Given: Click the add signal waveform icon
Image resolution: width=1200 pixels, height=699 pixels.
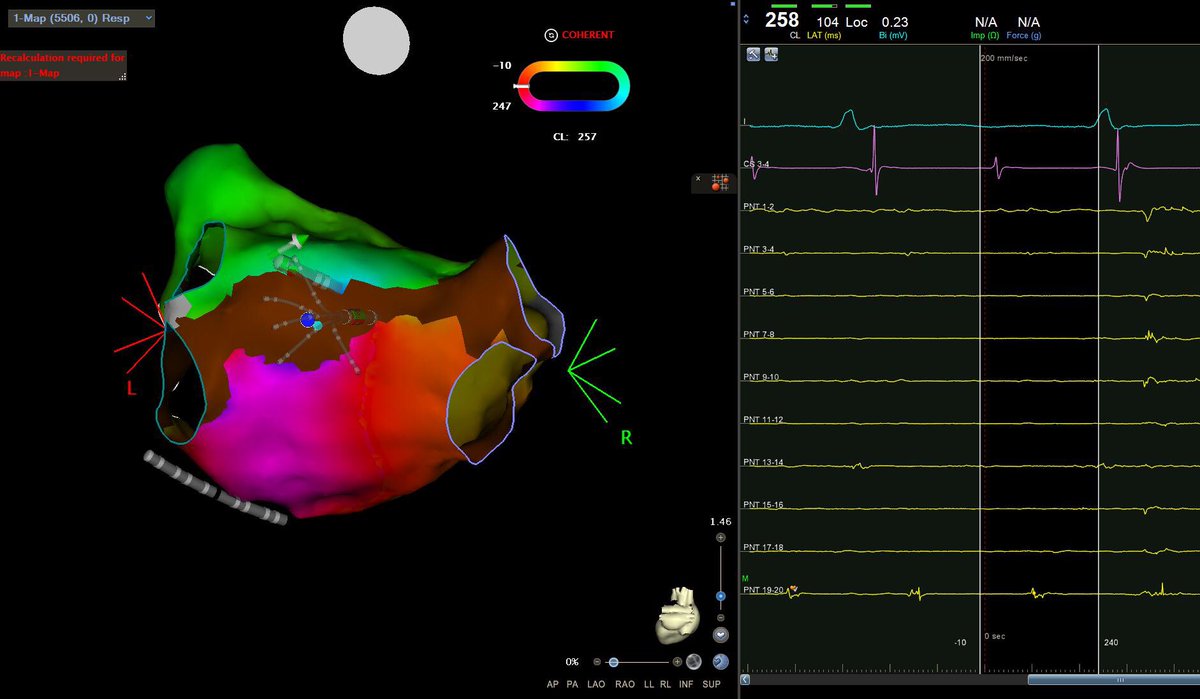Looking at the screenshot, I should (771, 55).
